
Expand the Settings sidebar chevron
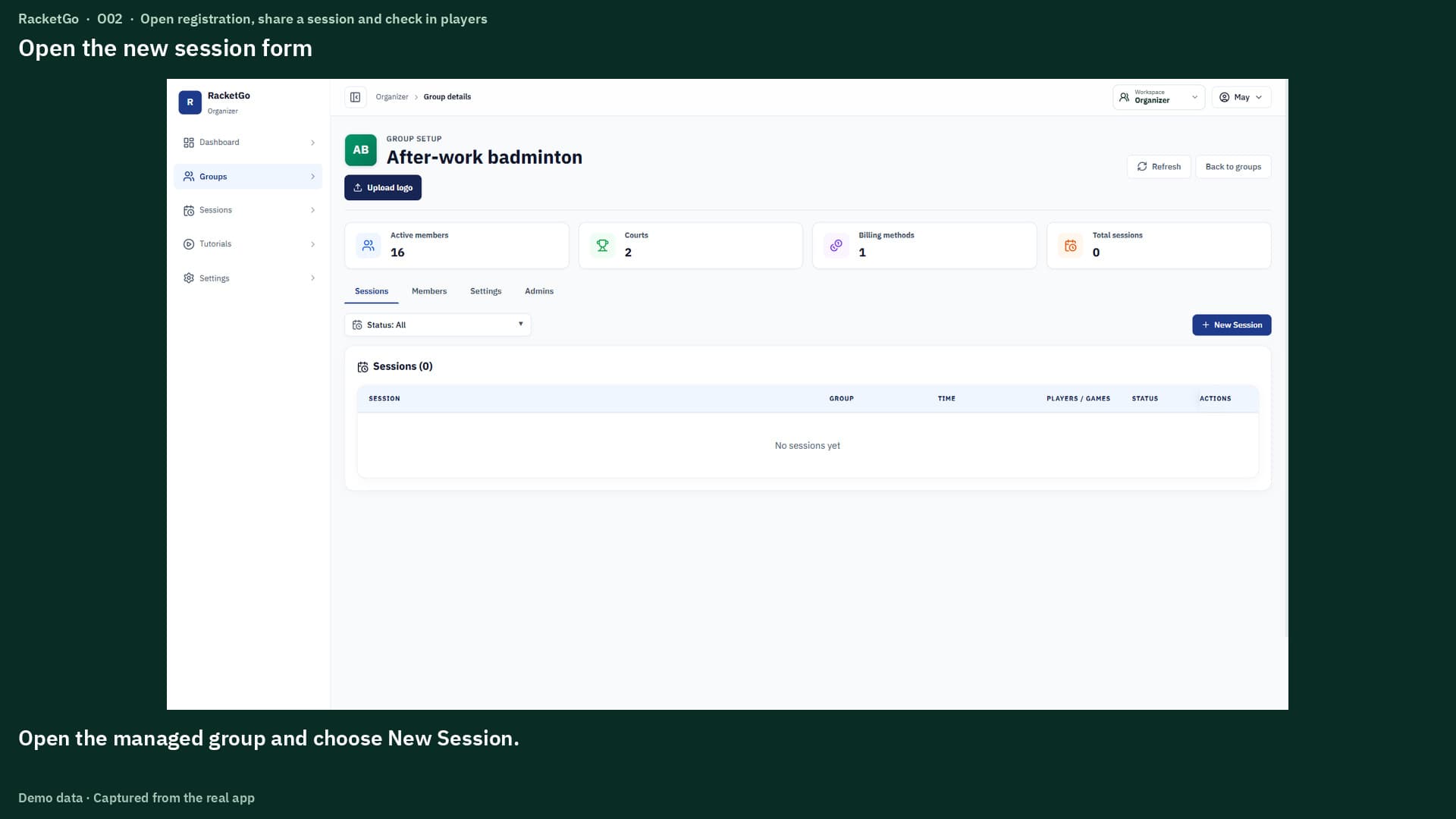pos(312,278)
